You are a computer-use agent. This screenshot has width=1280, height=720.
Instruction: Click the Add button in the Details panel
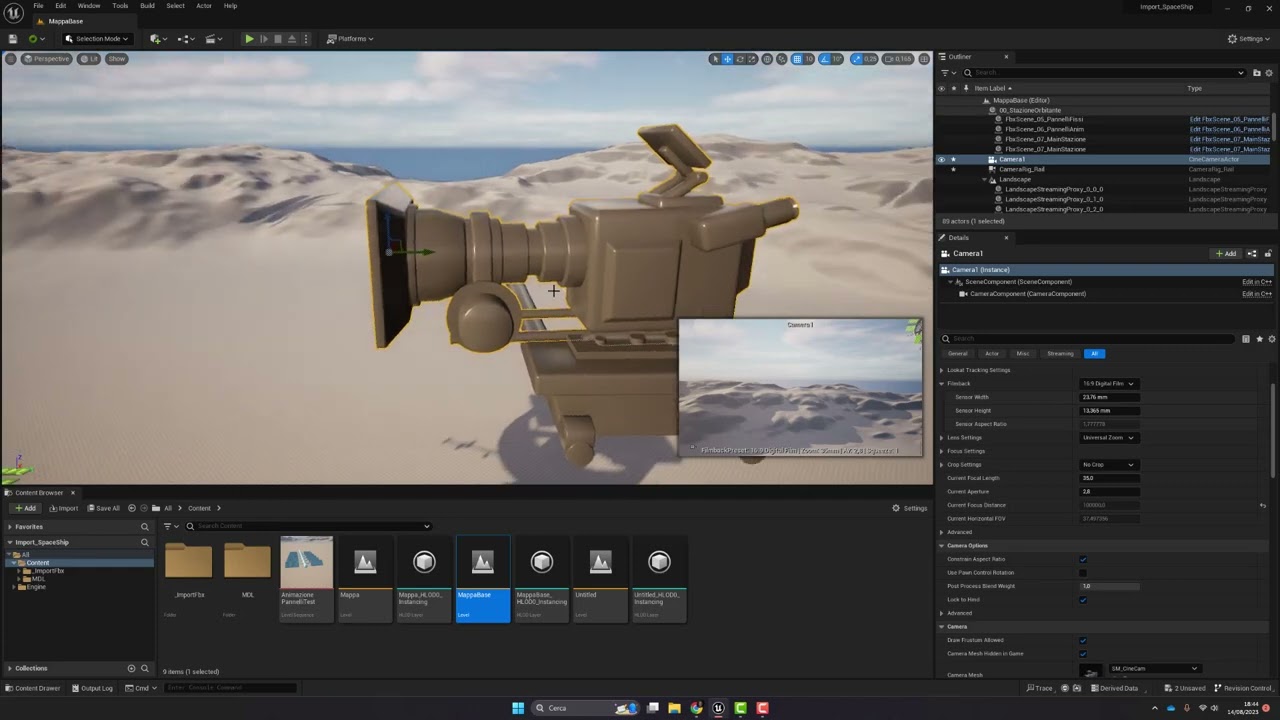click(1226, 254)
